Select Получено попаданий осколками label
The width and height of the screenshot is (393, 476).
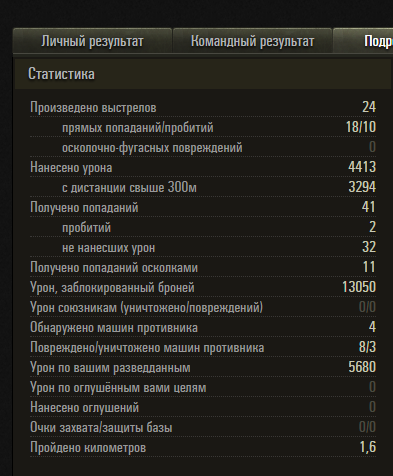point(114,268)
